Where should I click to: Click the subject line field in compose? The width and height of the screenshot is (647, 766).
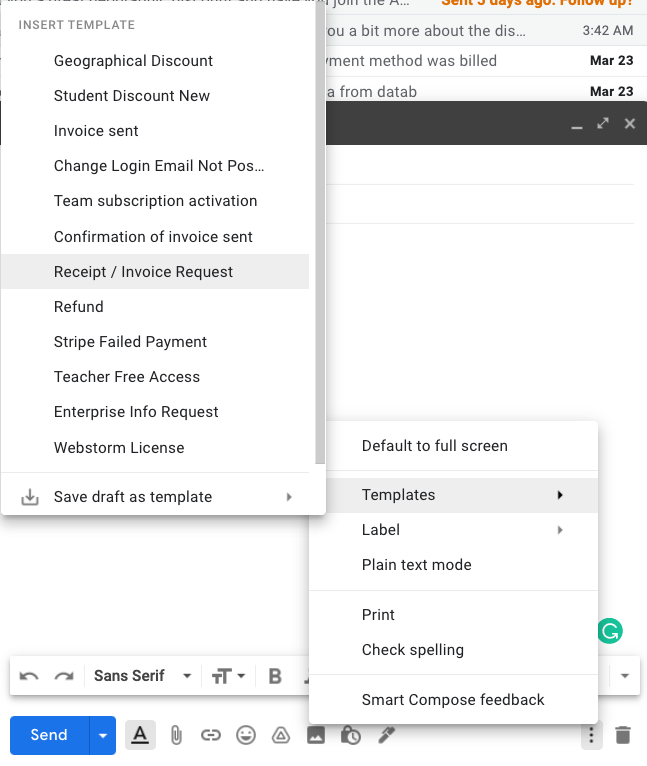pos(480,205)
